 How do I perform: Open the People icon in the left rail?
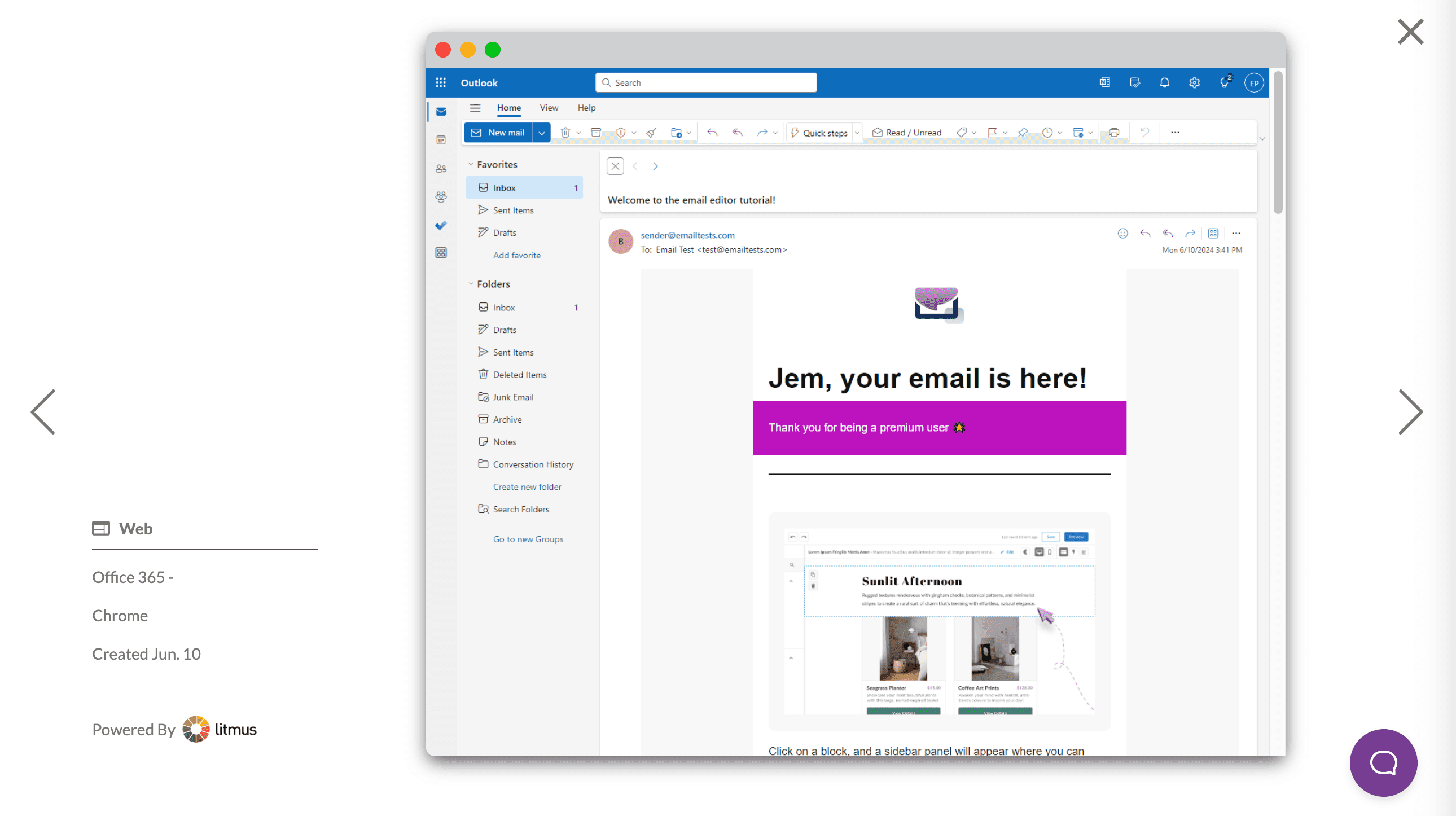click(x=441, y=168)
